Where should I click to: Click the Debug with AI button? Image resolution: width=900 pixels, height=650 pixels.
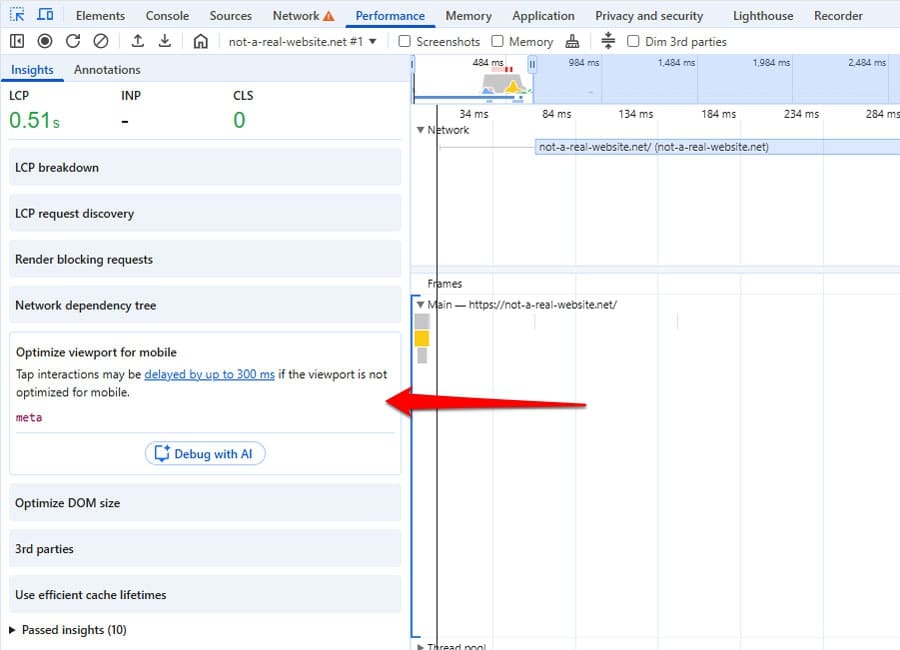pos(204,453)
